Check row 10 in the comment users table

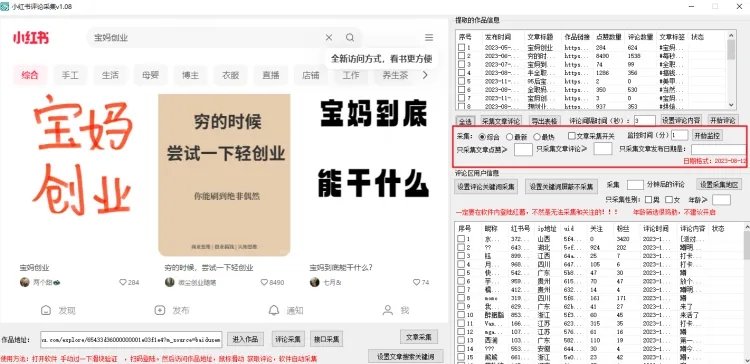point(461,315)
